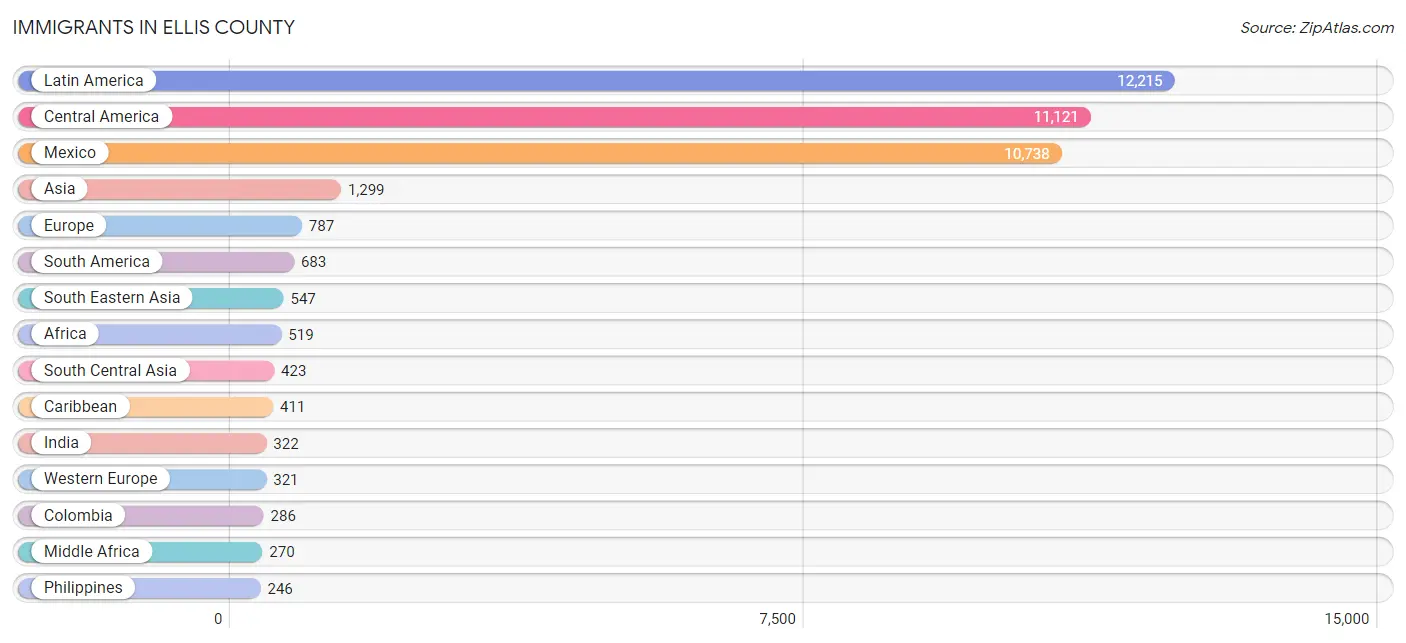
Task: Select the South Central Asia label
Action: tap(110, 370)
